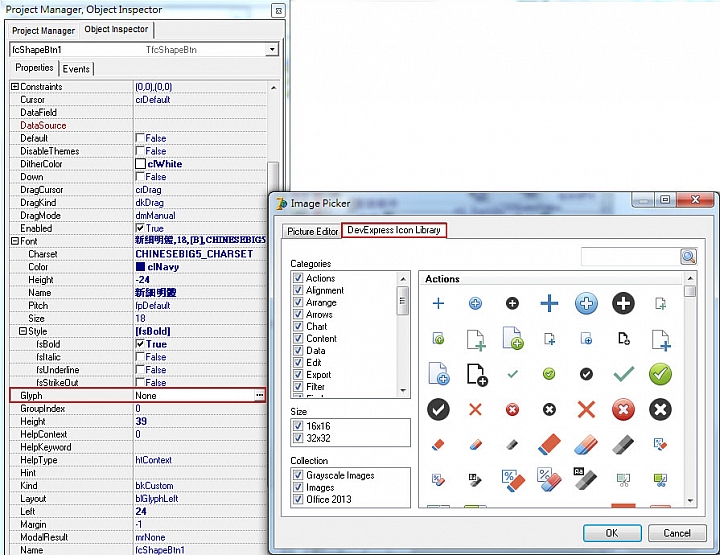
Task: Toggle the 32x32 size checkbox
Action: coord(298,438)
